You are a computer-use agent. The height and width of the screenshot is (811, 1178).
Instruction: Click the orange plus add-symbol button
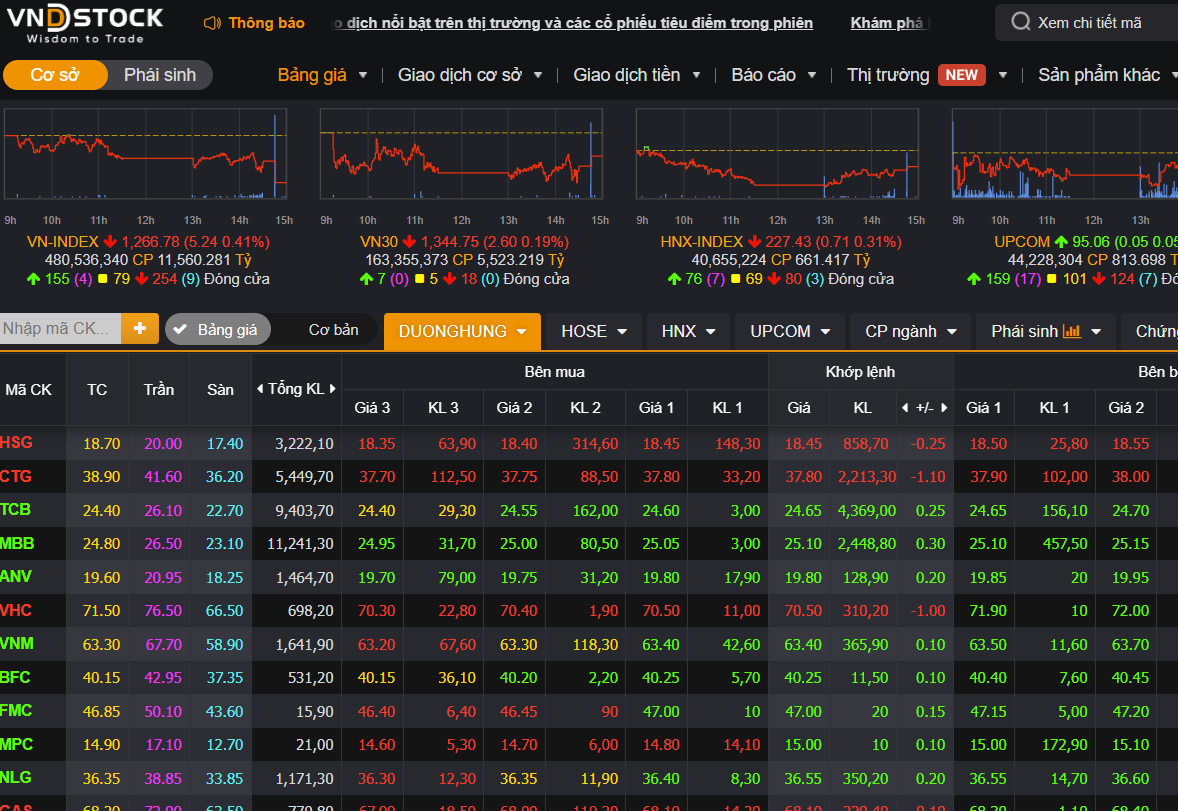point(140,328)
